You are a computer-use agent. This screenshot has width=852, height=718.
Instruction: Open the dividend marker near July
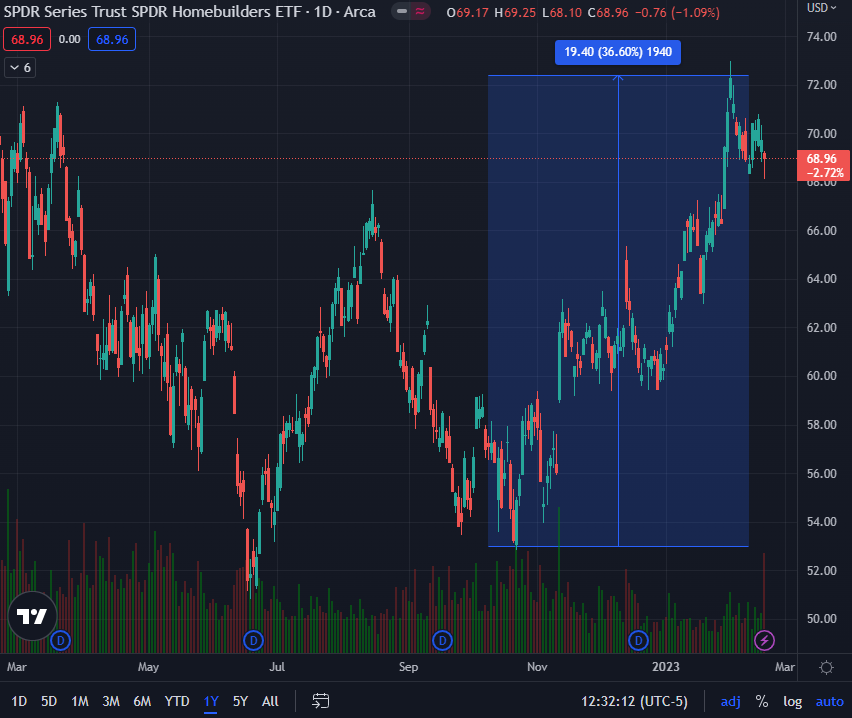pos(253,640)
